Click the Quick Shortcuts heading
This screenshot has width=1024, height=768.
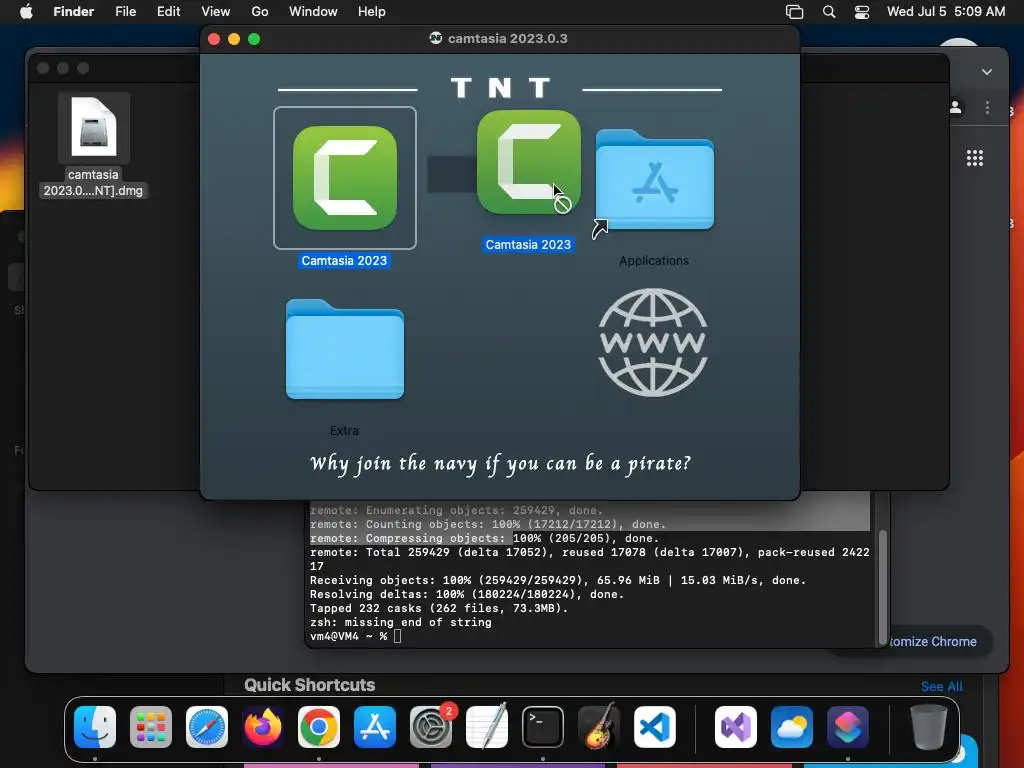[310, 684]
